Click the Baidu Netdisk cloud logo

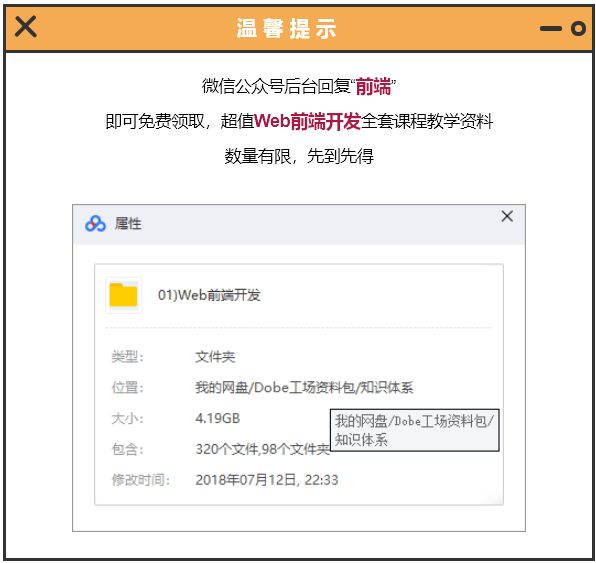[x=95, y=224]
